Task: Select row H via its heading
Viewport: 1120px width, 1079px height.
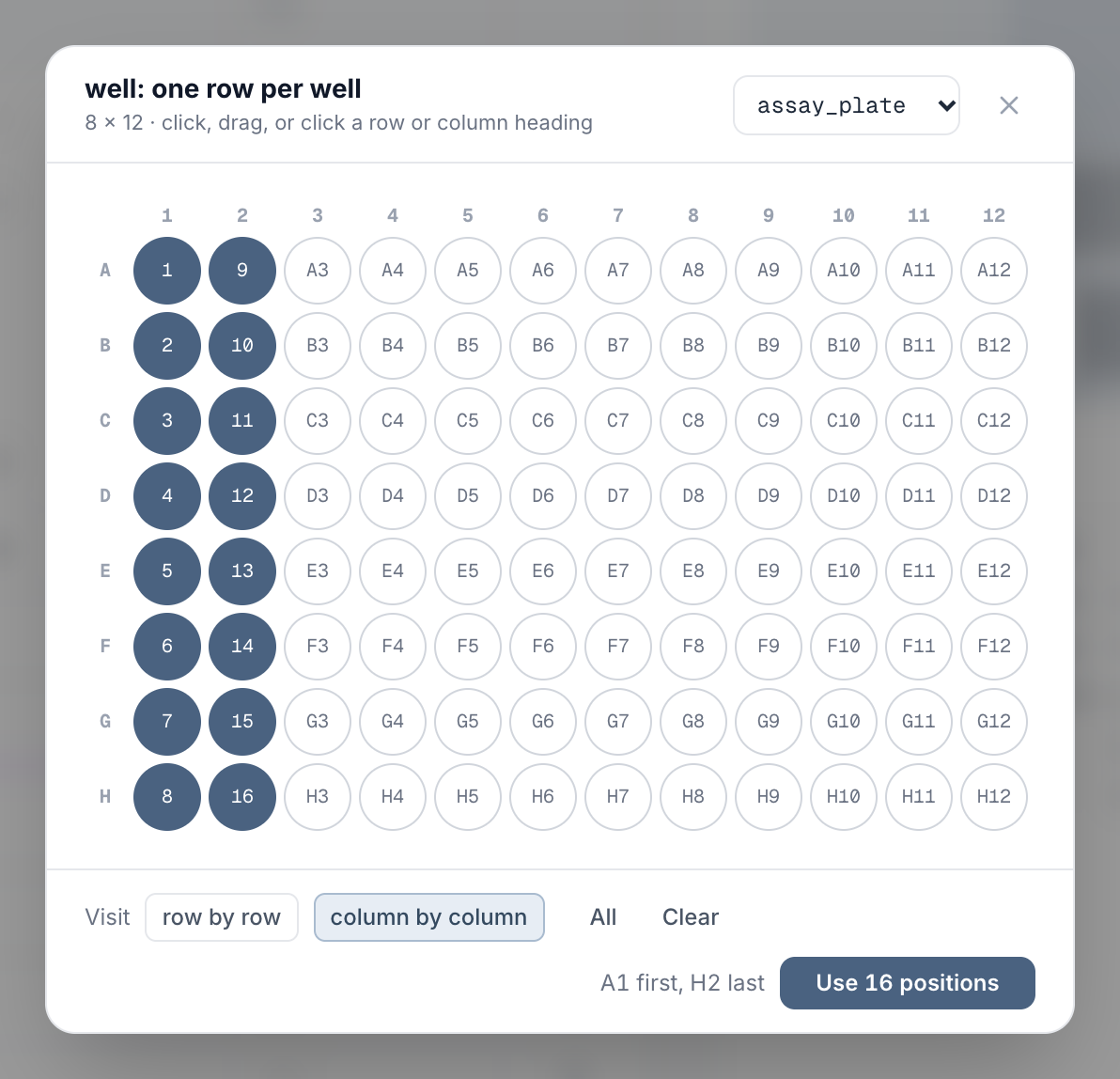Action: click(105, 797)
